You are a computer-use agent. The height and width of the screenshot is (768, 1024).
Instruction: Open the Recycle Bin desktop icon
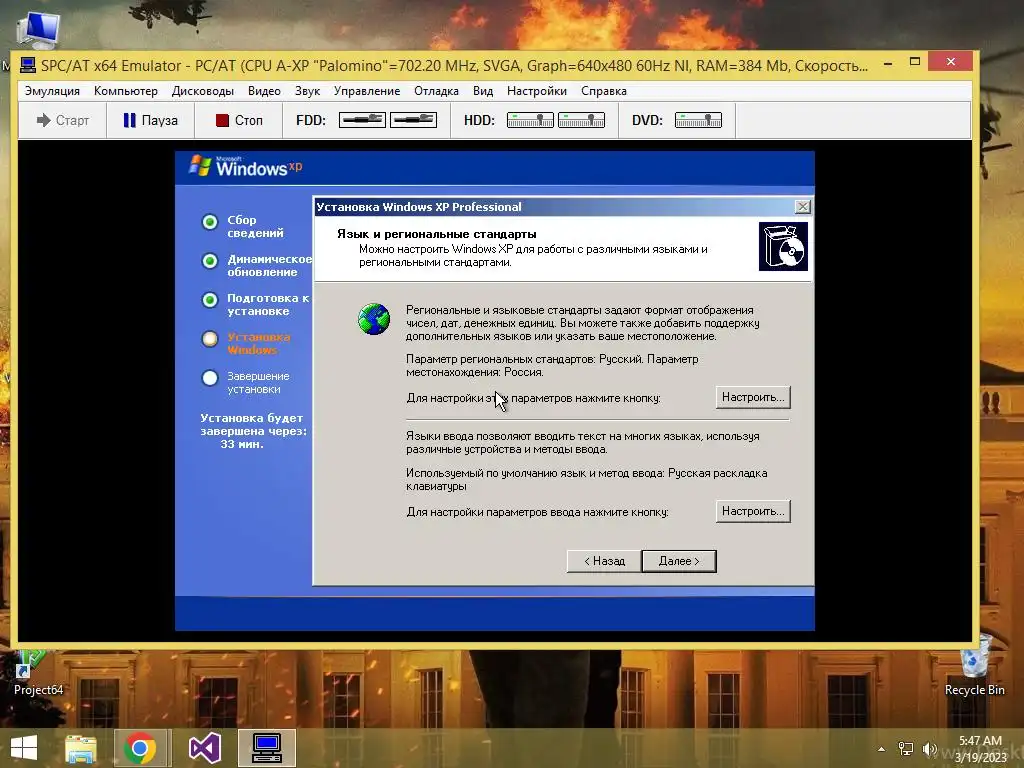(974, 667)
